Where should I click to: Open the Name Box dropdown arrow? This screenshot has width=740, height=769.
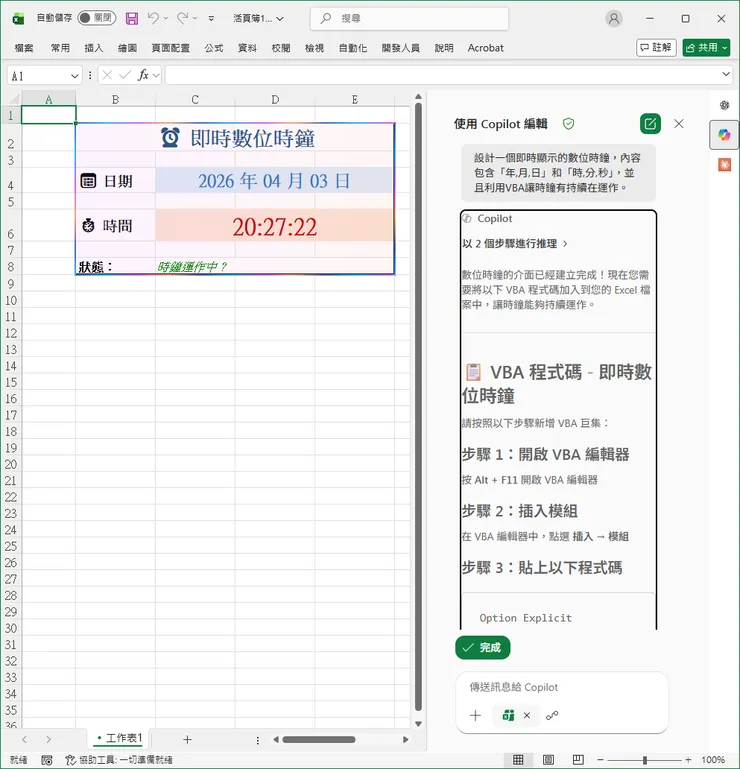(x=75, y=76)
